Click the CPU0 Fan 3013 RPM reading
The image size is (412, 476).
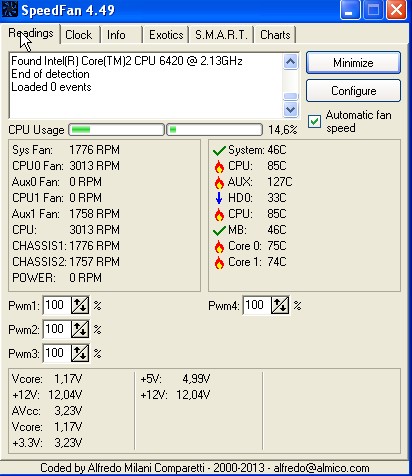coord(66,166)
